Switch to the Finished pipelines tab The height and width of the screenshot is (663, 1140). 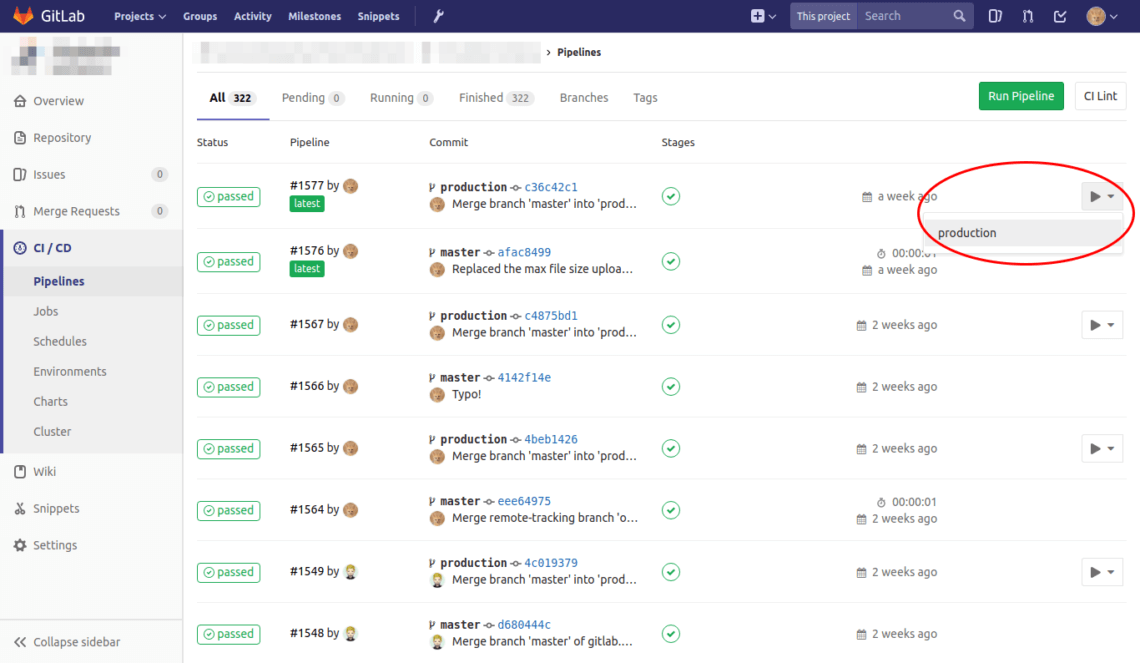tap(495, 98)
